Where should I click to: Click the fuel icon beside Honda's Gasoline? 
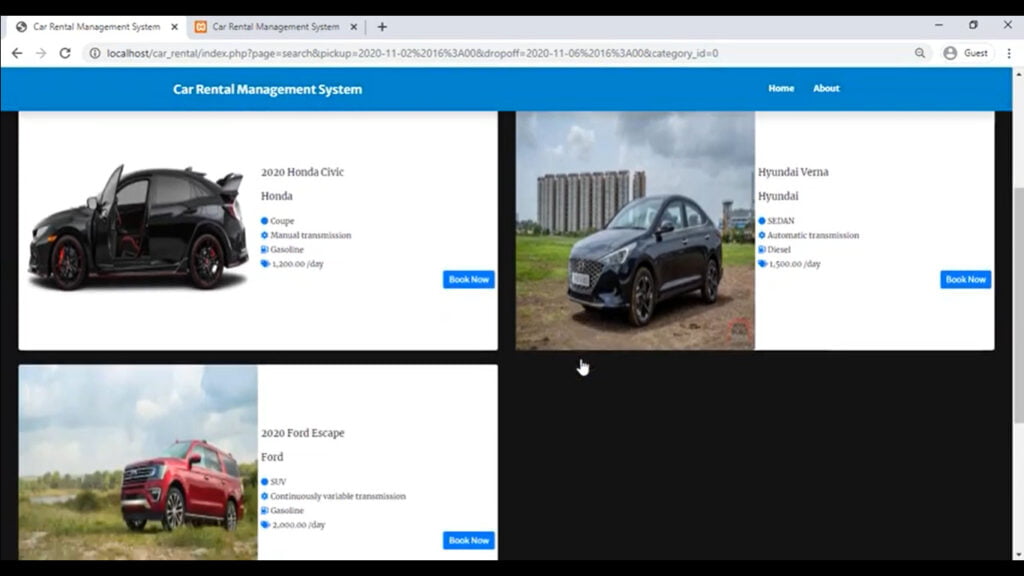point(264,249)
